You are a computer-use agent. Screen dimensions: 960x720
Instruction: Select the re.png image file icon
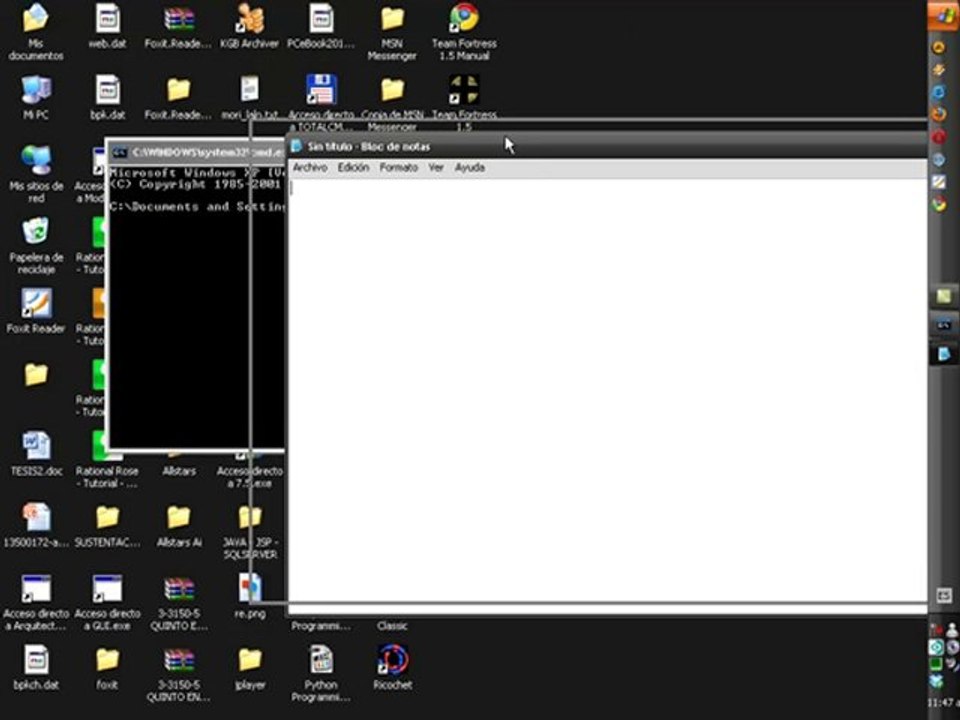coord(249,596)
